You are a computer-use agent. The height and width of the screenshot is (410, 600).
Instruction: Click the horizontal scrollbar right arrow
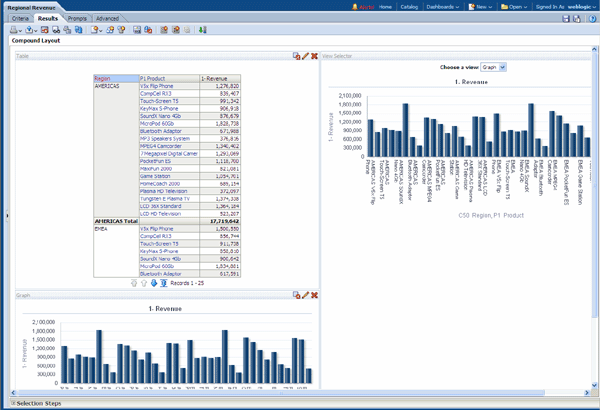pyautogui.click(x=587, y=393)
